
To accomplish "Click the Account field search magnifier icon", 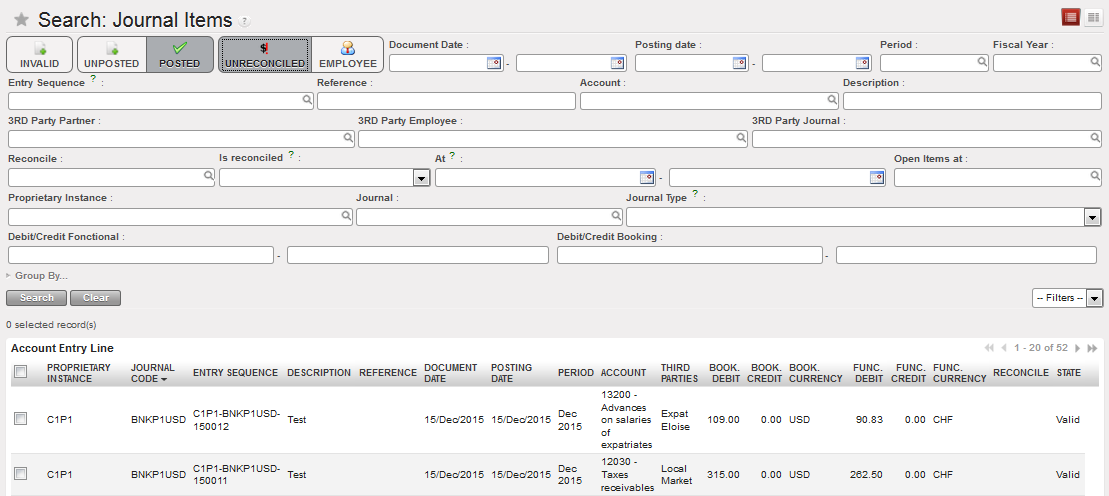I will click(x=832, y=100).
